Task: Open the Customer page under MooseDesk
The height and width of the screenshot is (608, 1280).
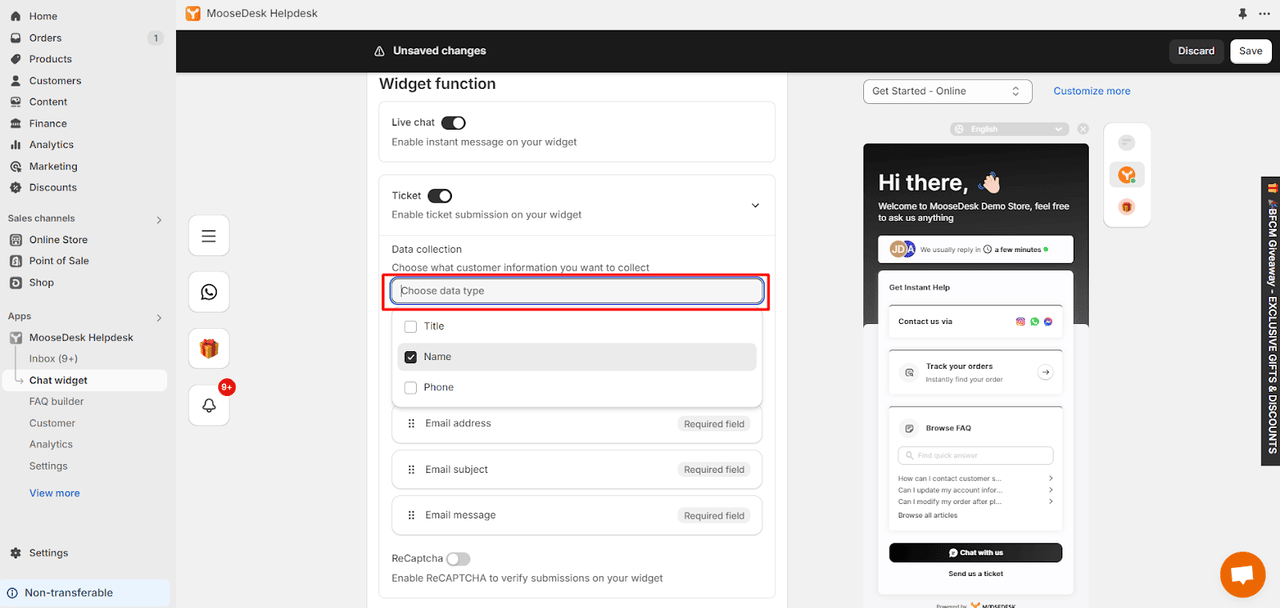Action: tap(52, 423)
